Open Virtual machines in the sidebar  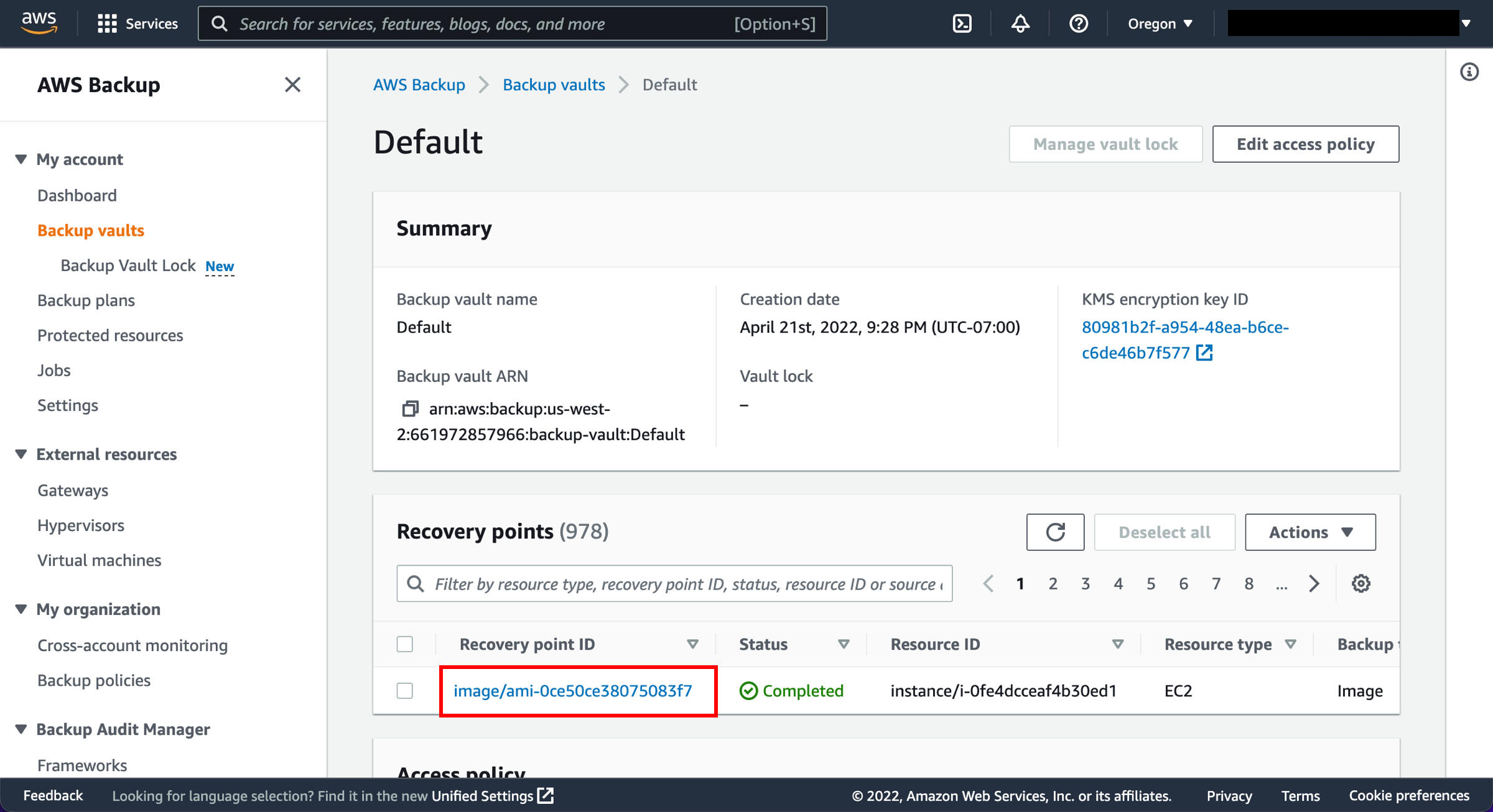100,560
